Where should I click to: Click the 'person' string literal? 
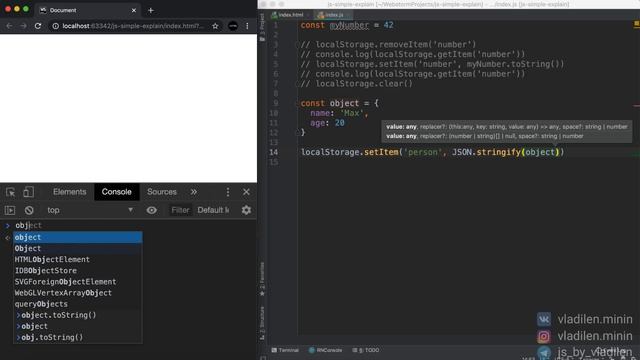click(423, 152)
